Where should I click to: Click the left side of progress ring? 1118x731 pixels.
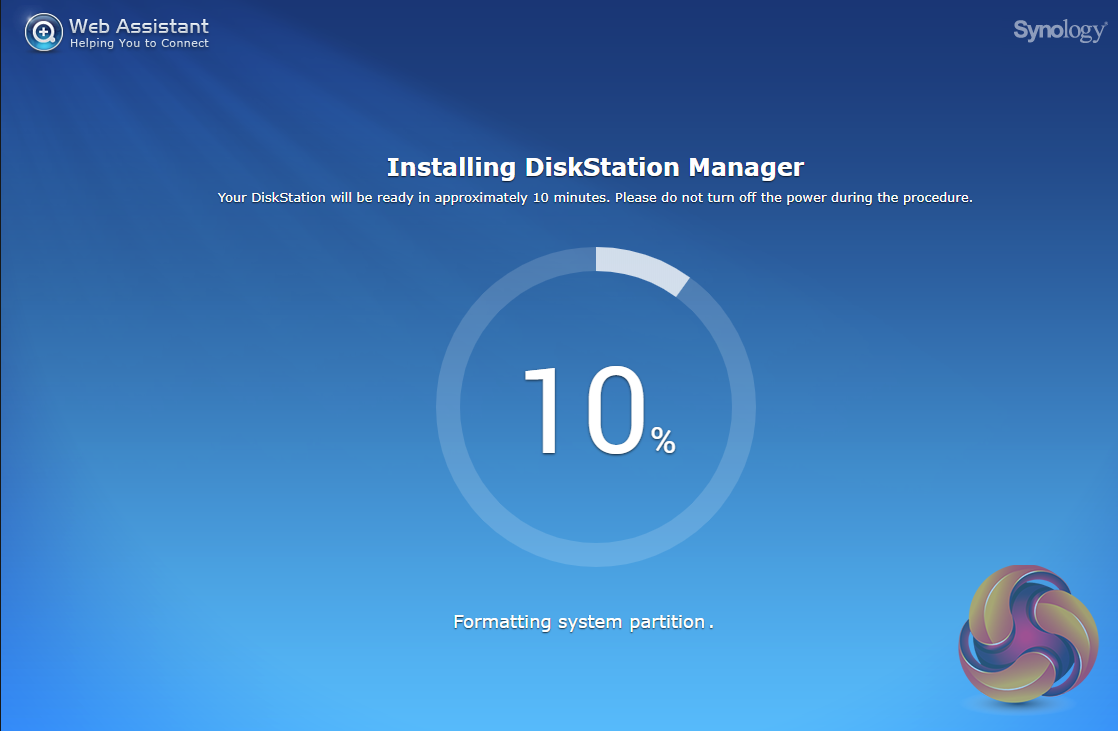[x=448, y=407]
